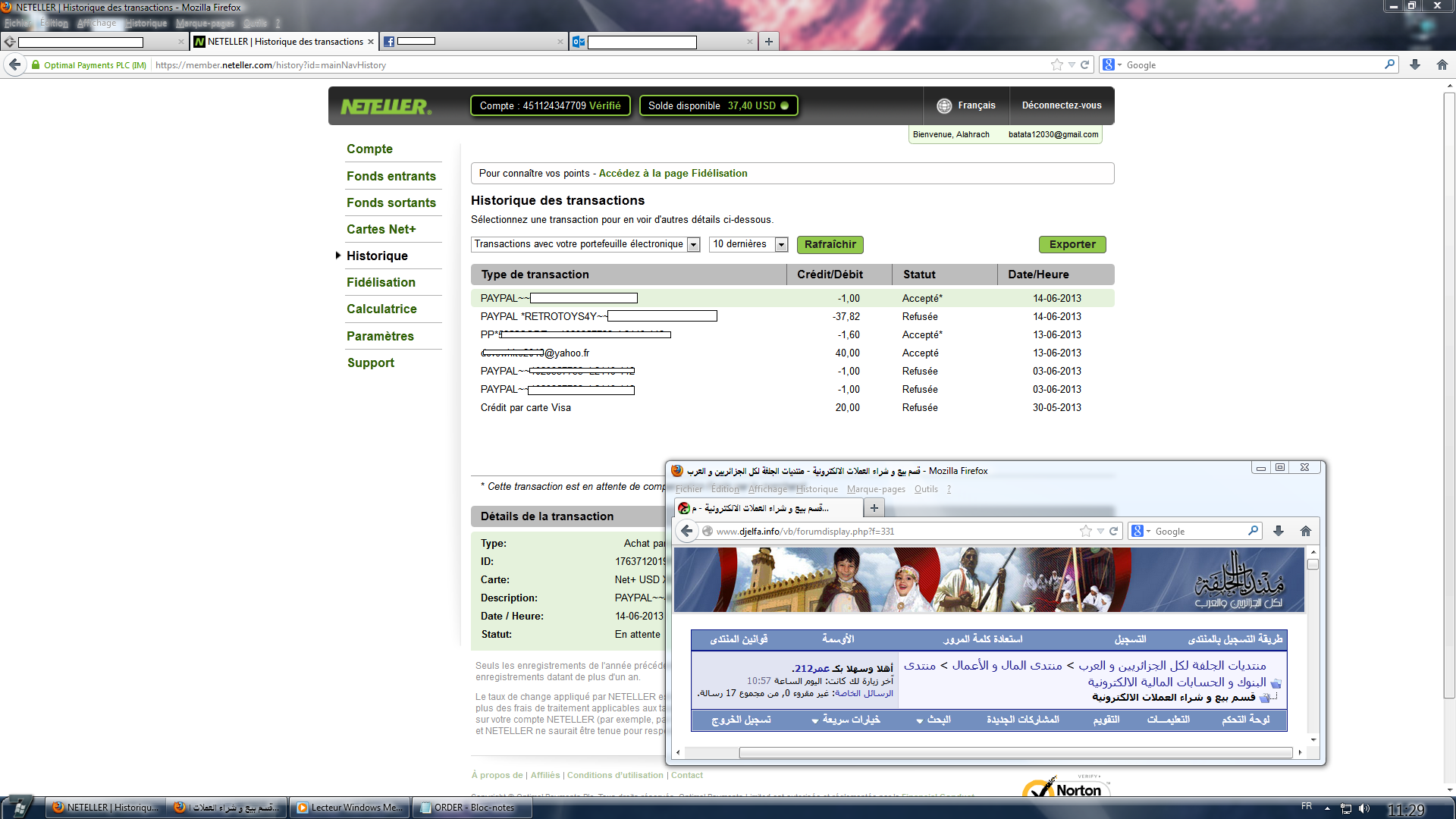Open ORDER - Bloc-notes from taskbar
The image size is (1456, 819).
[471, 808]
